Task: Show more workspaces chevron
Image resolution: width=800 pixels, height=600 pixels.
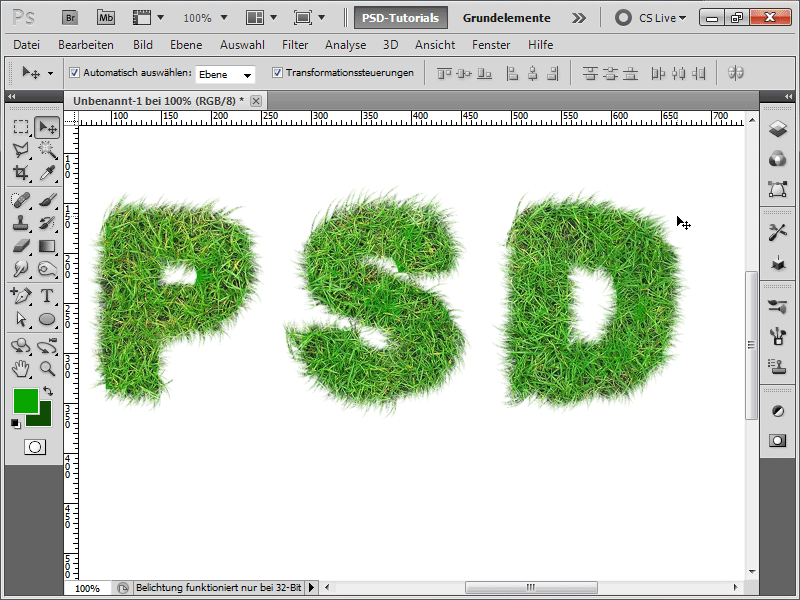Action: pyautogui.click(x=579, y=18)
